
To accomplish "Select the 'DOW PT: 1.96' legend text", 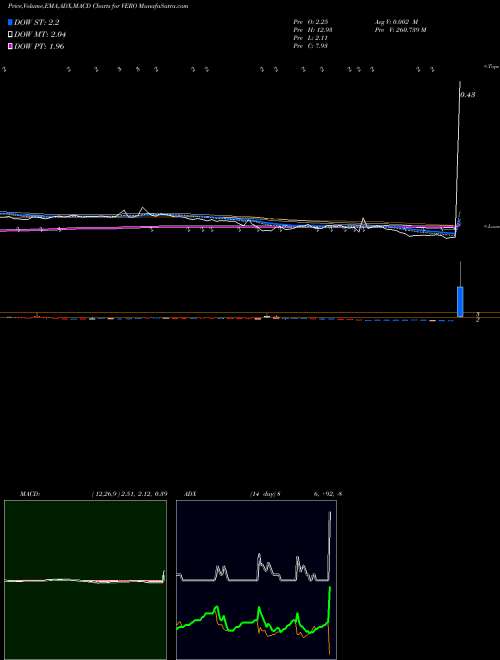I will [x=39, y=46].
